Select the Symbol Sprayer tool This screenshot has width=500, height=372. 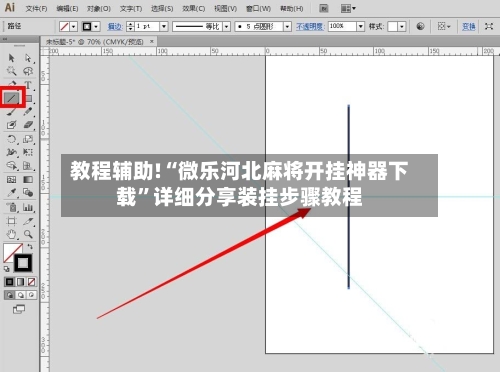(x=11, y=207)
